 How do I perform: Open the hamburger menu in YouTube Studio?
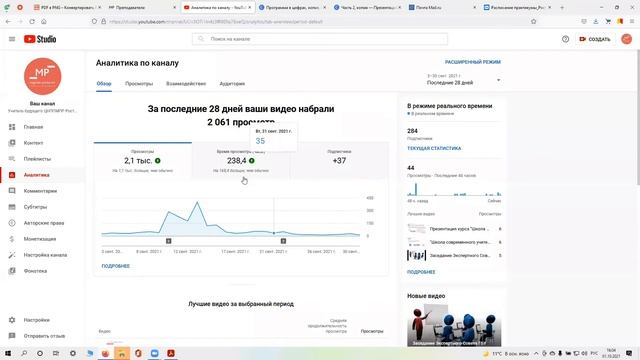click(12, 39)
